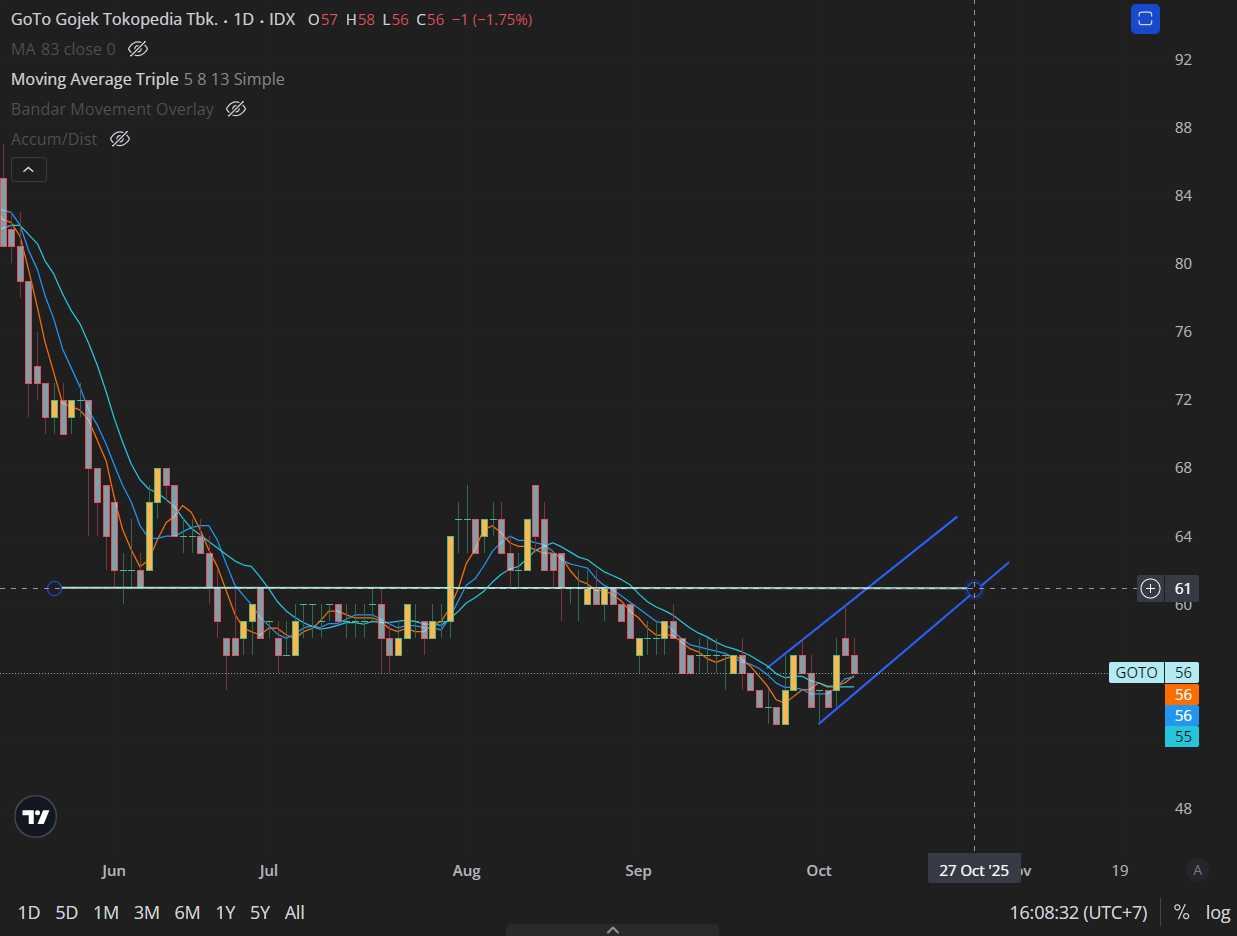Select the 1Y time range

[x=226, y=912]
